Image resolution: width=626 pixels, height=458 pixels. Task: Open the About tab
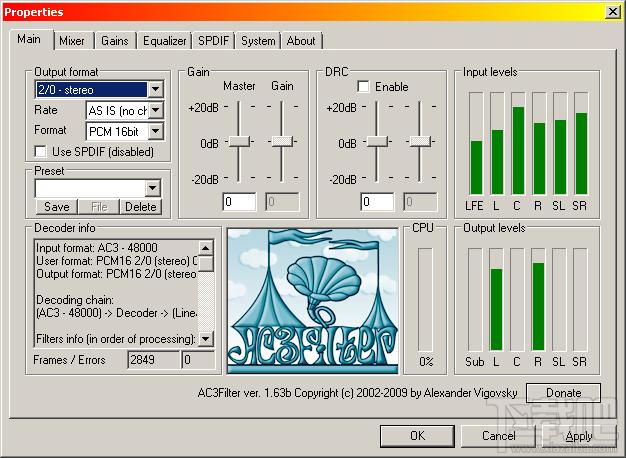301,41
